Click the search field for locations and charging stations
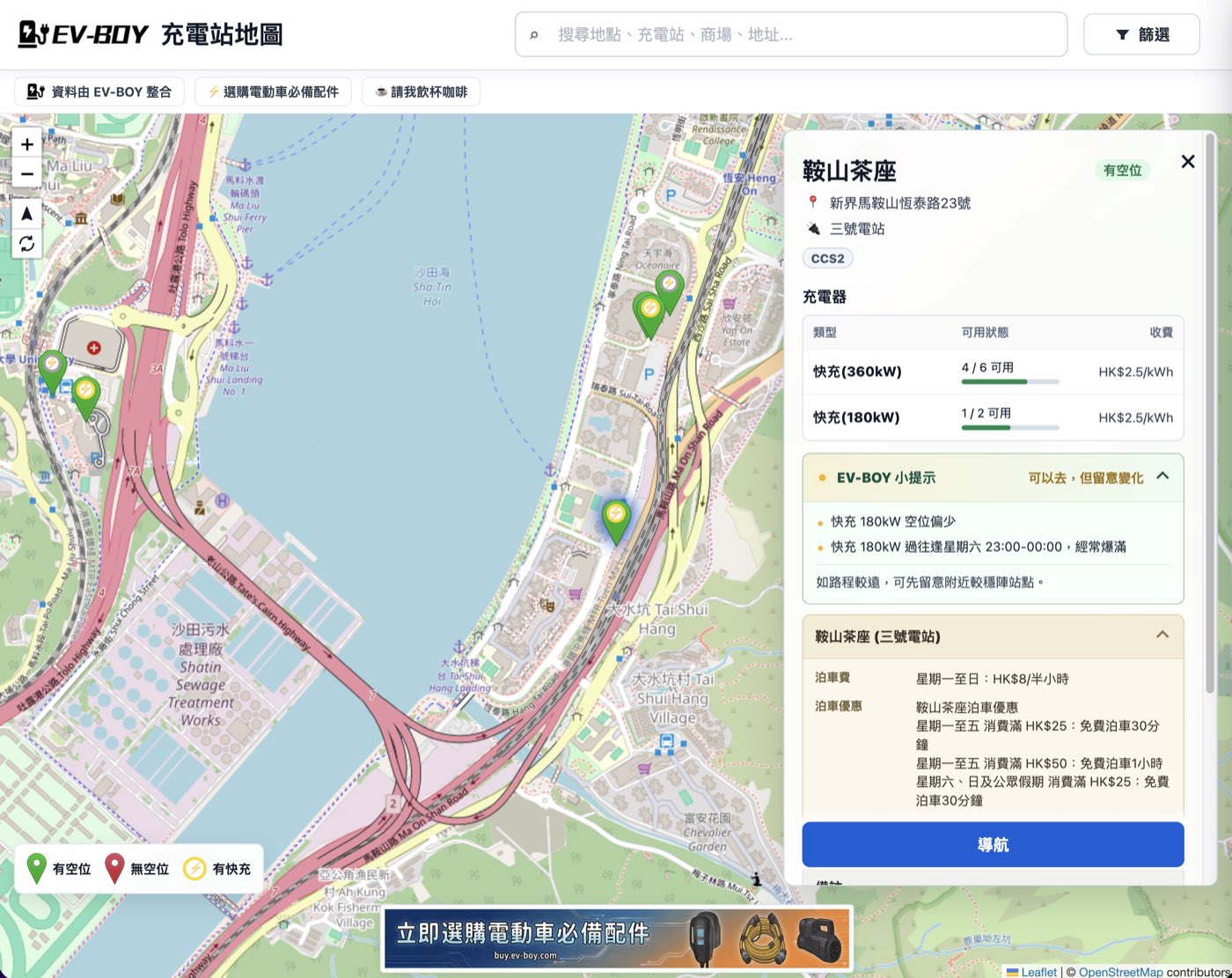The width and height of the screenshot is (1232, 978). pos(791,34)
